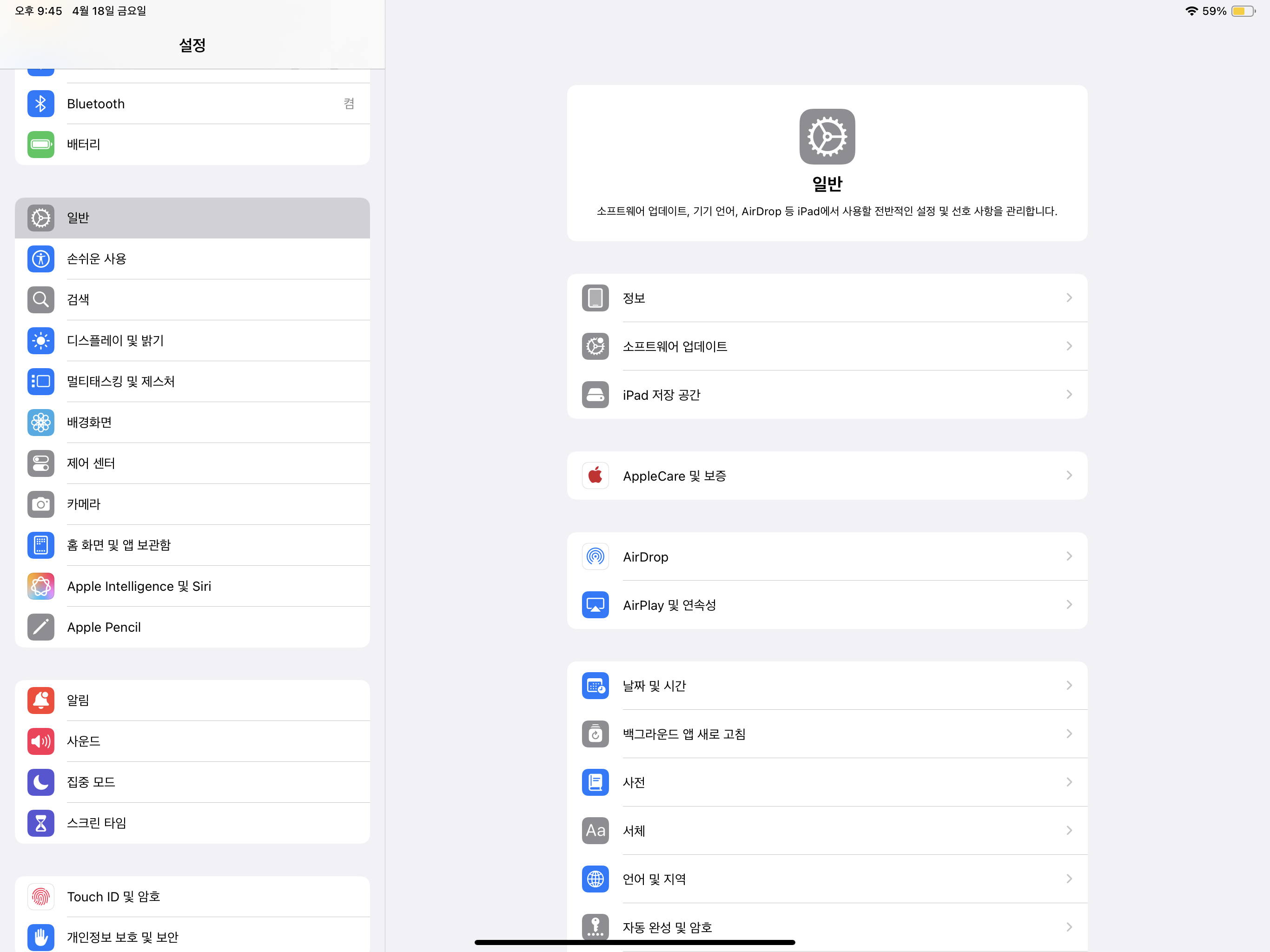Viewport: 1270px width, 952px height.
Task: Open 백그라운드 앱 새로 고침 chevron
Action: pyautogui.click(x=1069, y=733)
